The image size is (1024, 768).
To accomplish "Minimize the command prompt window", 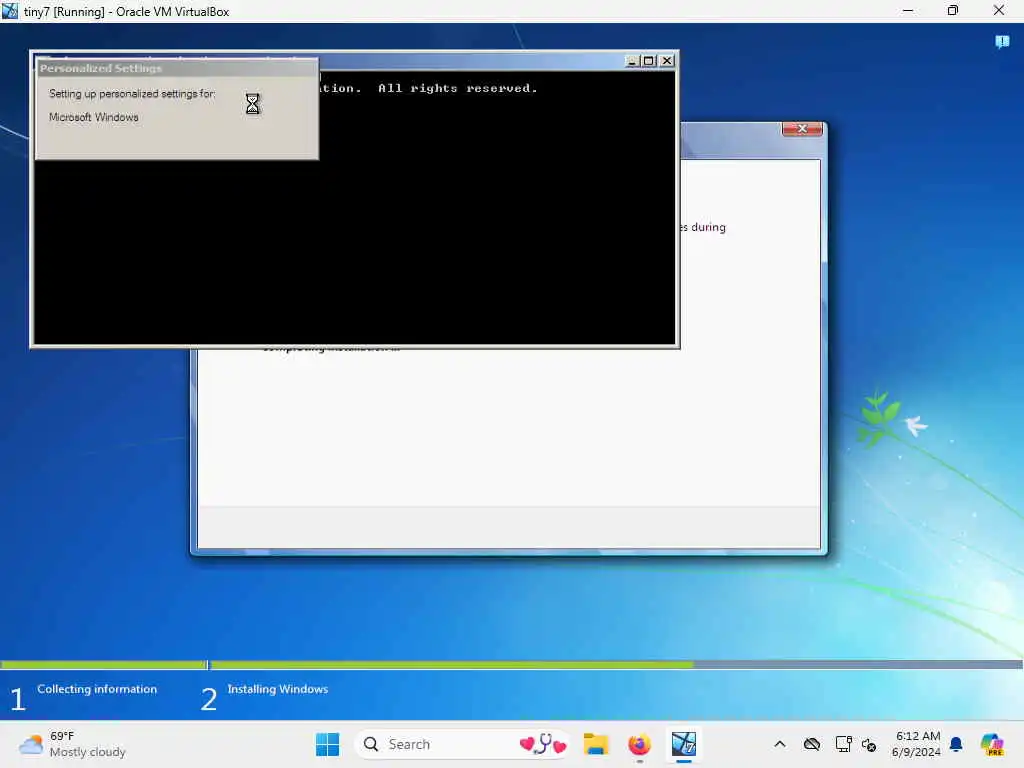I will tap(632, 61).
